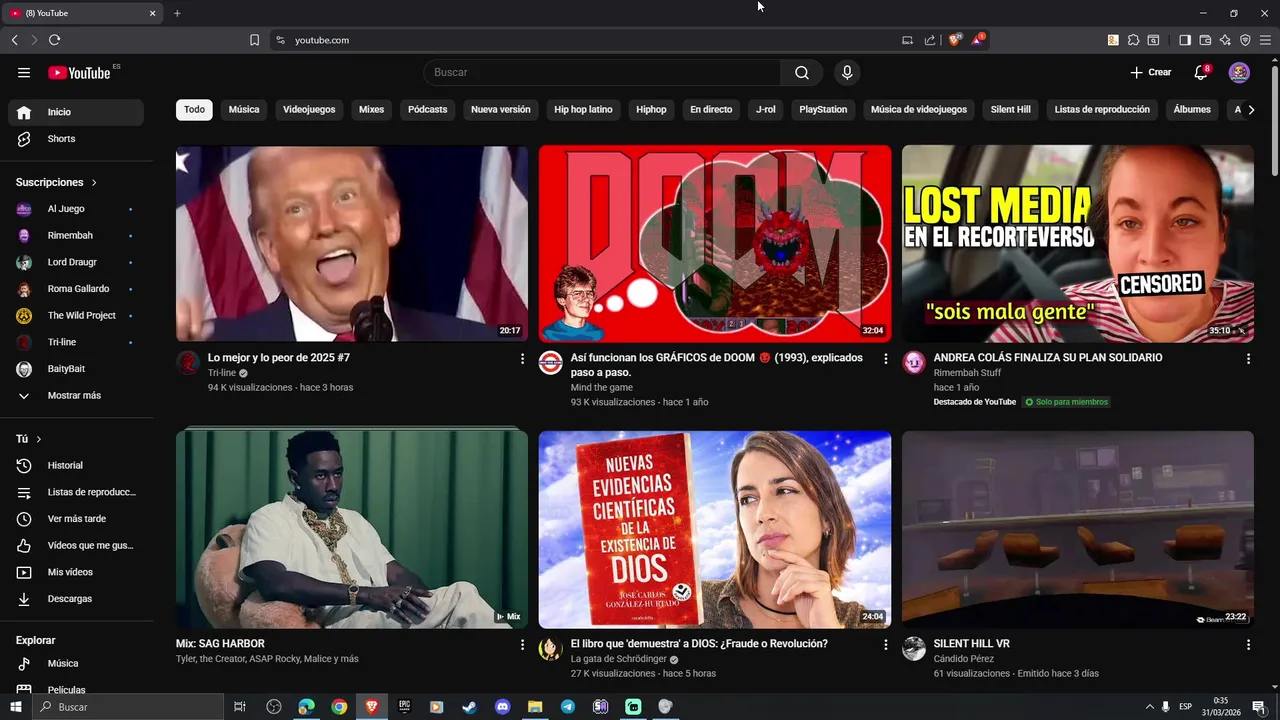Go back with browser back arrow

click(x=14, y=40)
